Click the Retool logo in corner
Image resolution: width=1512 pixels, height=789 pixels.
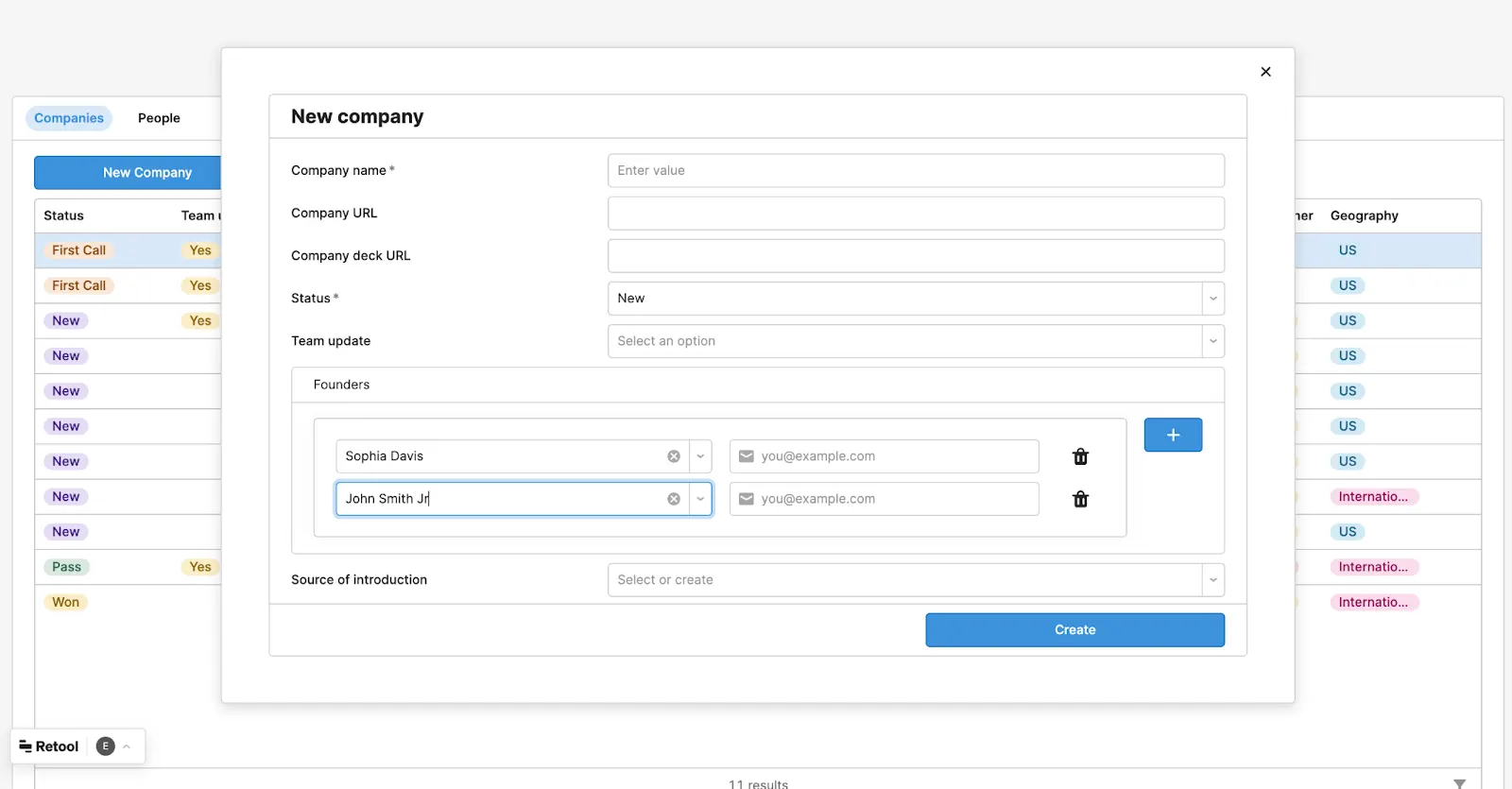point(49,746)
